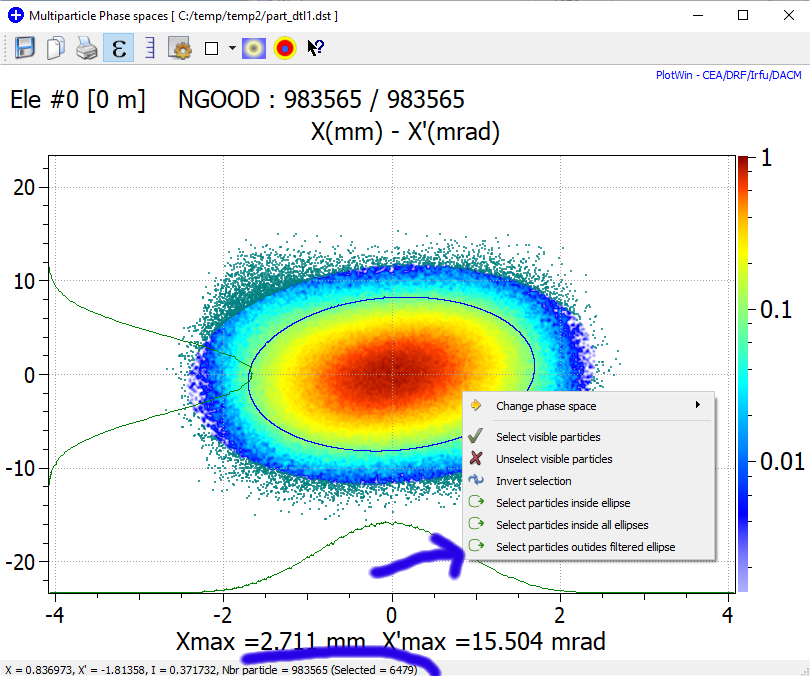810x676 pixels.
Task: Click the ruler scale icon
Action: 149,48
